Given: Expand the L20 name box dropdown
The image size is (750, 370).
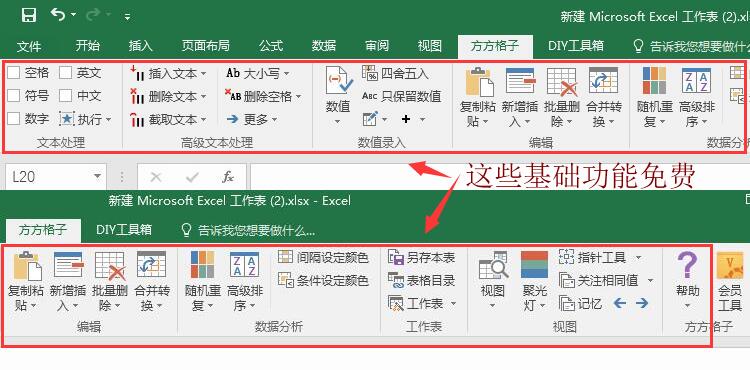Looking at the screenshot, I should point(98,176).
